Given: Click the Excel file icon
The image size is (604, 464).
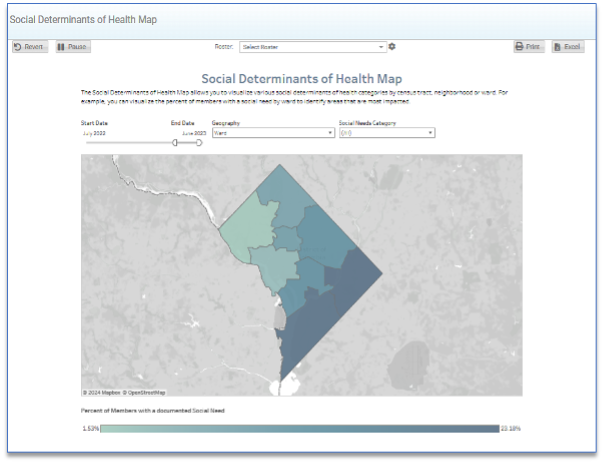Looking at the screenshot, I should click(x=558, y=47).
